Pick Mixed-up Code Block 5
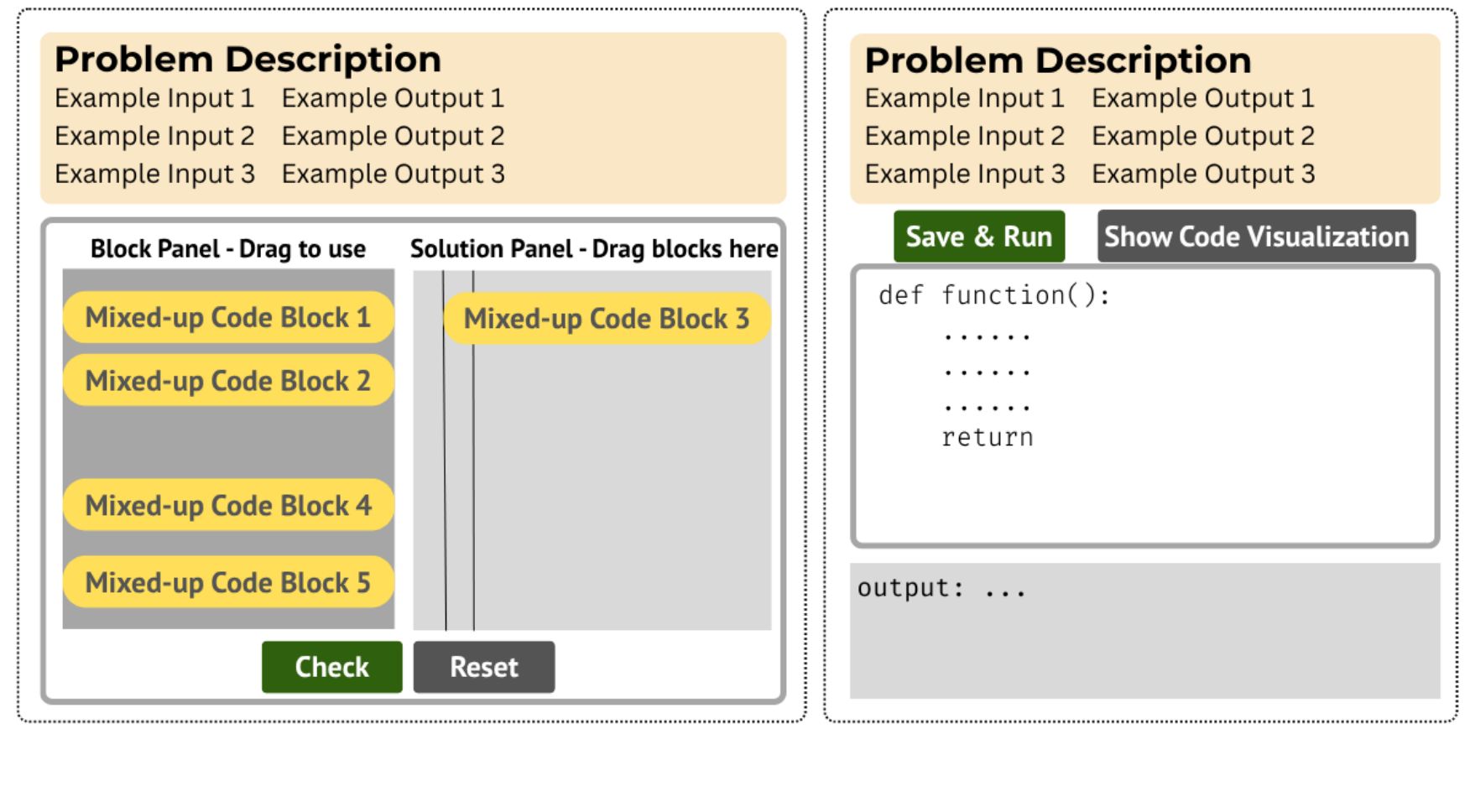 (x=227, y=582)
